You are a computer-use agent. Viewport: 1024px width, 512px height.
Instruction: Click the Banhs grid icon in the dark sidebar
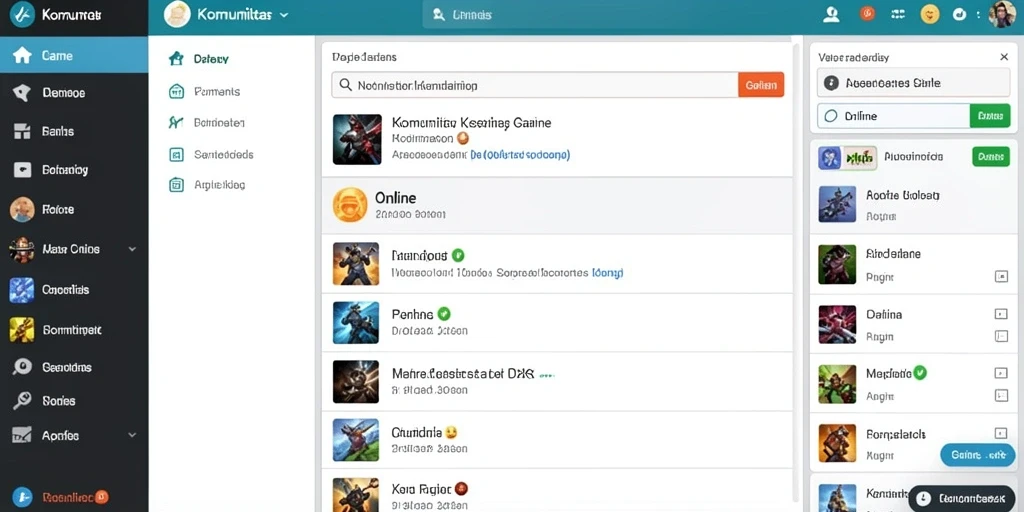(22, 131)
